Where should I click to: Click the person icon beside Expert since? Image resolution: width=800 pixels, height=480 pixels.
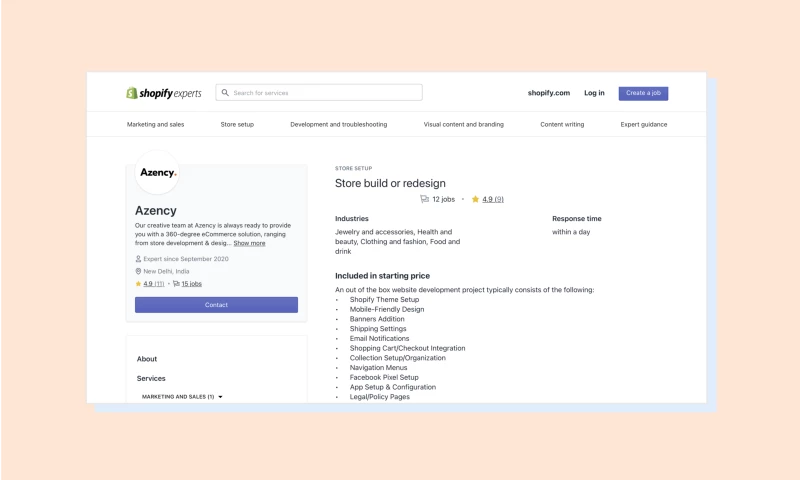[x=138, y=259]
